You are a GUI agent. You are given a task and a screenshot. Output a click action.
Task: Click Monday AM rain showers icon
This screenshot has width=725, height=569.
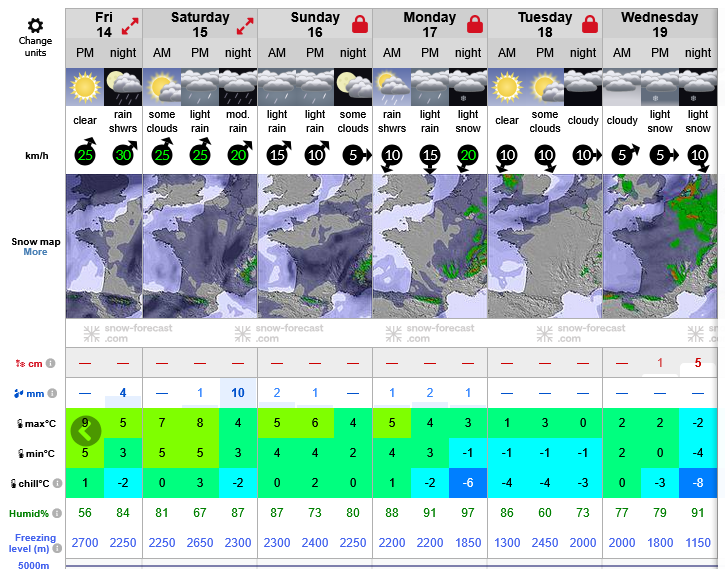tap(392, 87)
